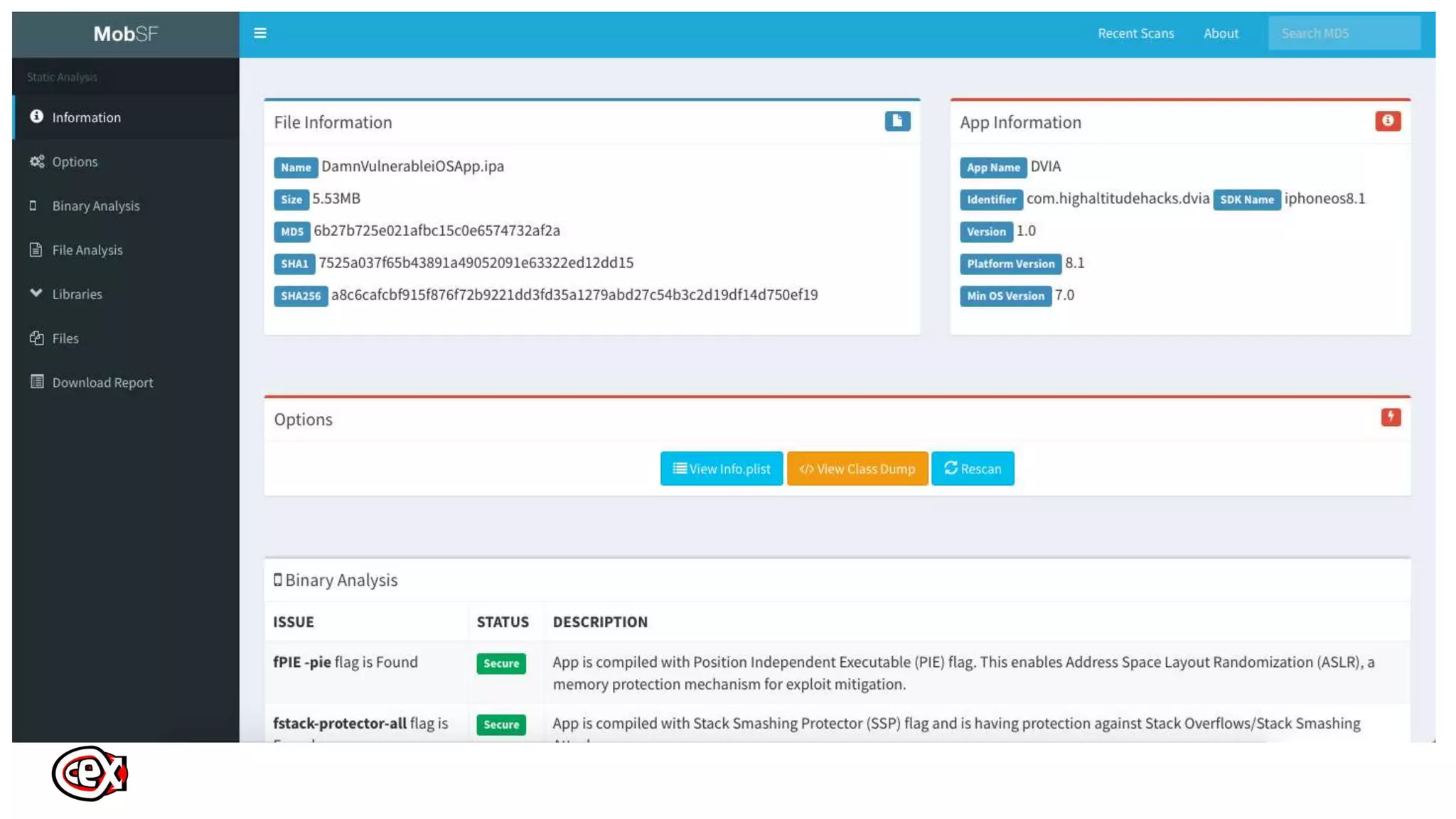Click the App Information heading
Viewport: 1456px width, 819px height.
pos(1020,122)
